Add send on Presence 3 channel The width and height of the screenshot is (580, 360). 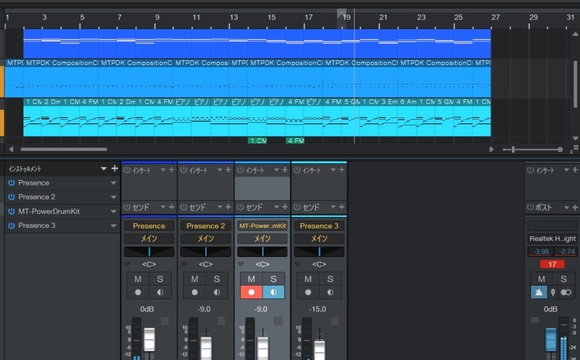341,207
